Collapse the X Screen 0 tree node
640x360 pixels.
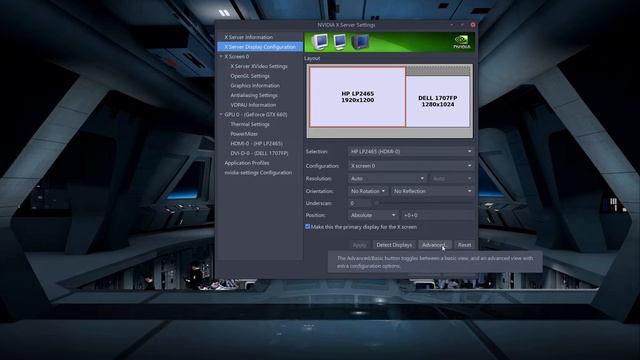221,57
